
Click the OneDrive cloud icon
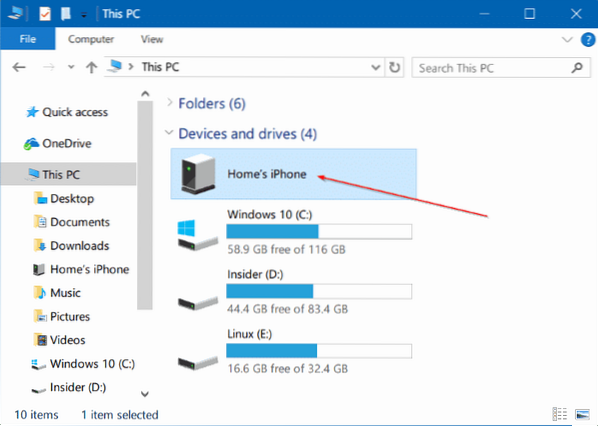[x=31, y=144]
